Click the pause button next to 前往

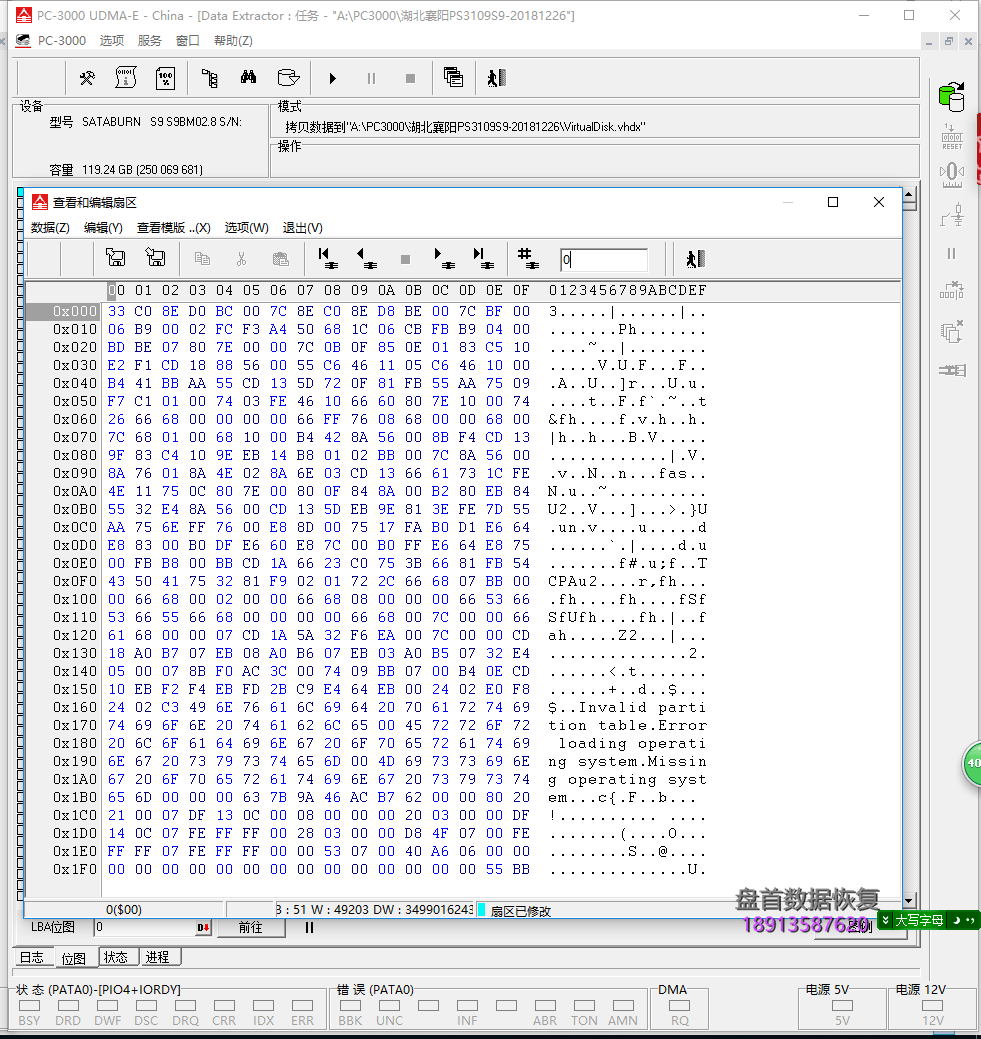309,927
